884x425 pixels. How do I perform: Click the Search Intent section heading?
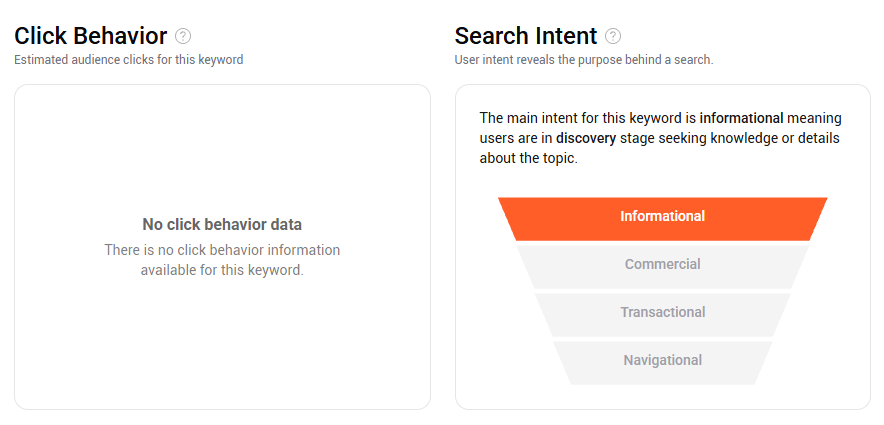(525, 36)
